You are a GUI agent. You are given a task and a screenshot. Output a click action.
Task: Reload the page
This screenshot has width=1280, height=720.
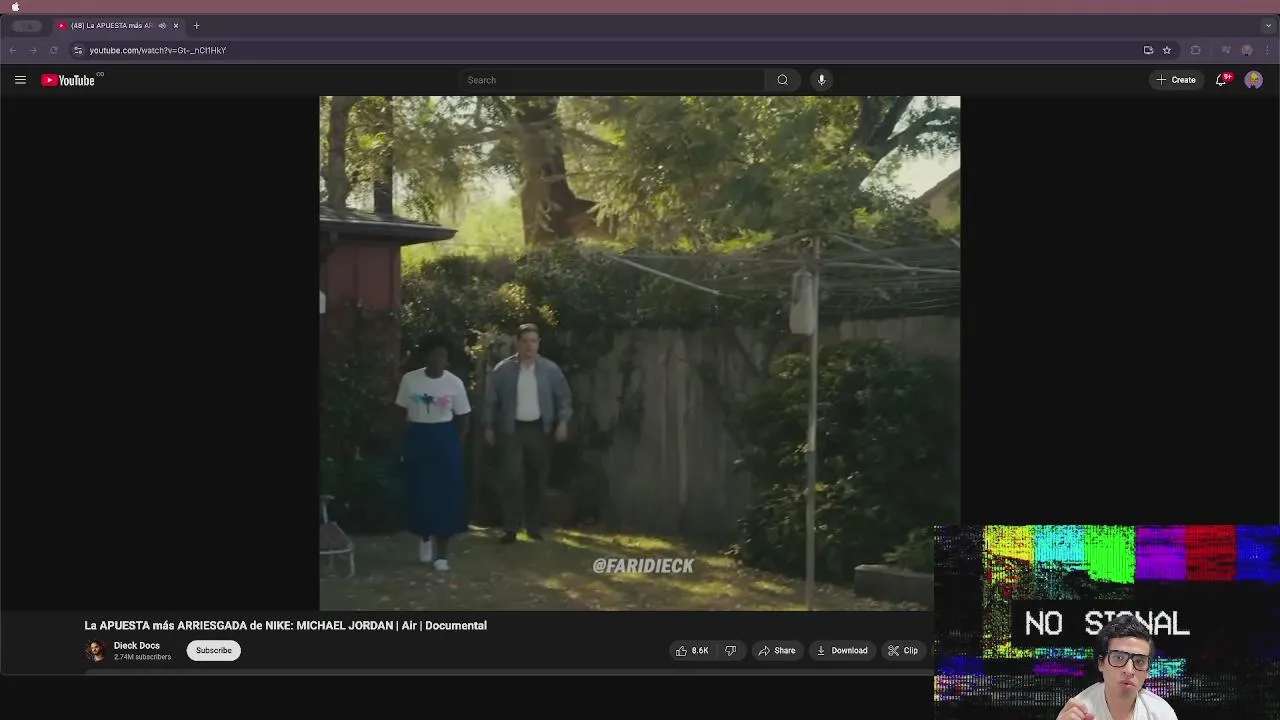(53, 50)
